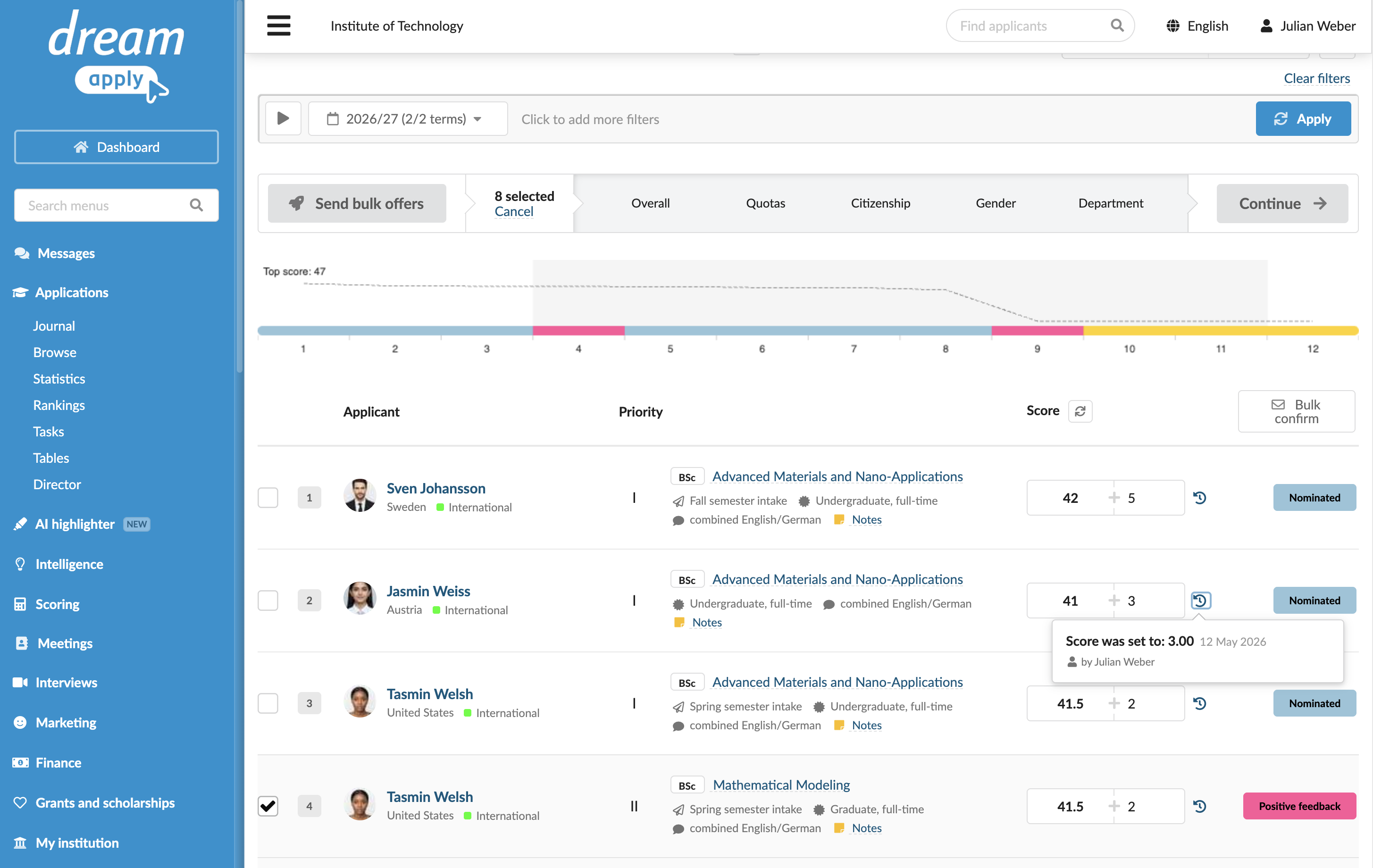
Task: Open score history for Tasmin Welsh rank 3
Action: (x=1200, y=703)
